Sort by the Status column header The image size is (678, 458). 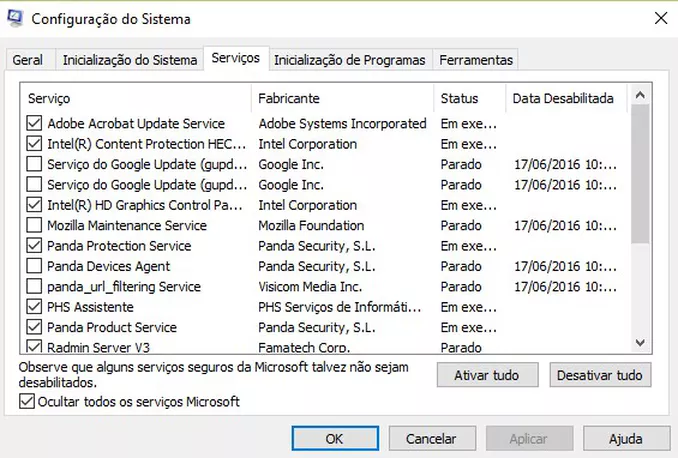tap(470, 98)
